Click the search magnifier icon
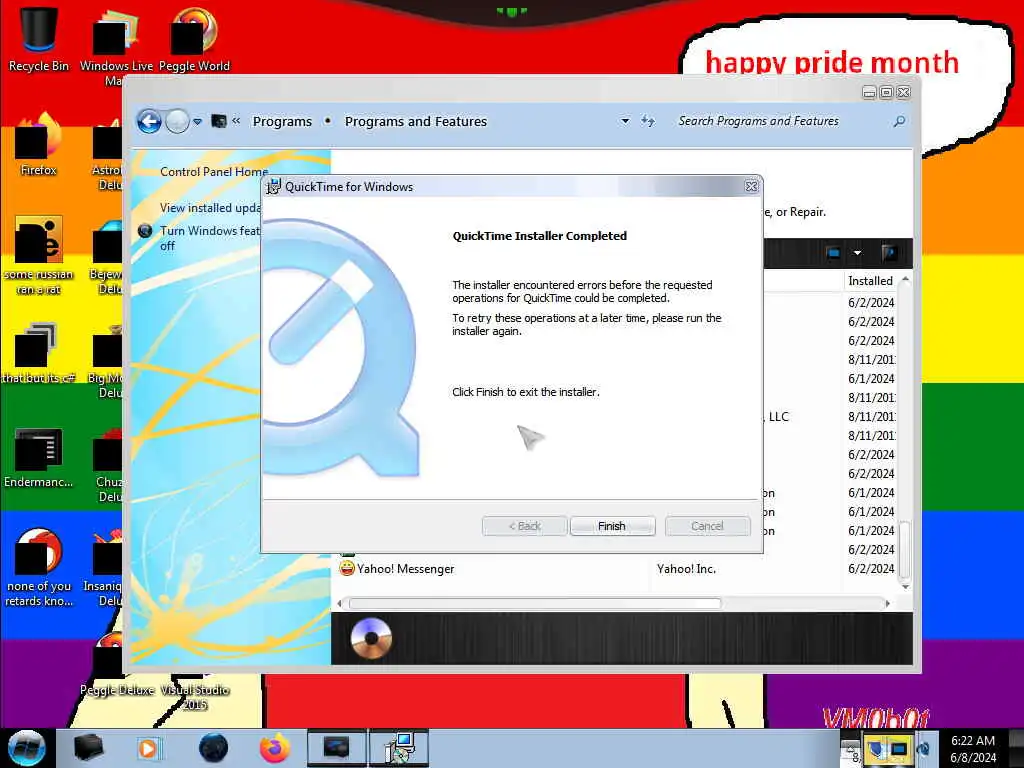 (x=899, y=121)
